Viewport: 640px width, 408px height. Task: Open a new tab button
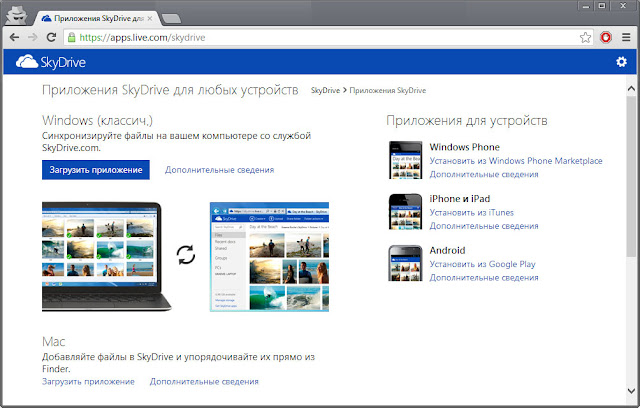(171, 19)
